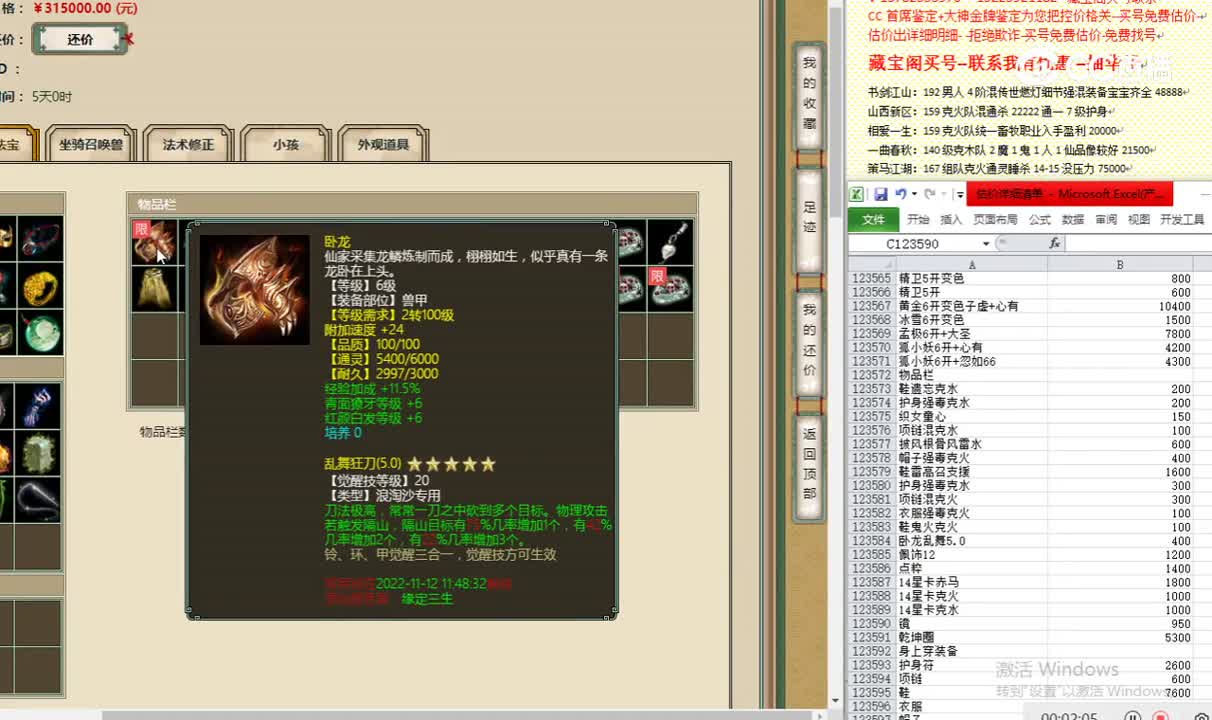Click the Excel application icon in the title bar

pos(857,194)
